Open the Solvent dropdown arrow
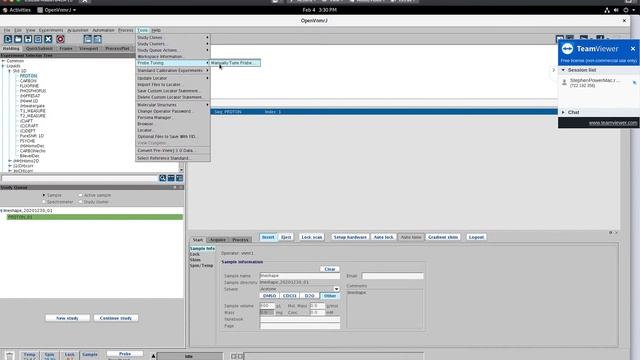Image resolution: width=640 pixels, height=360 pixels. coord(336,289)
